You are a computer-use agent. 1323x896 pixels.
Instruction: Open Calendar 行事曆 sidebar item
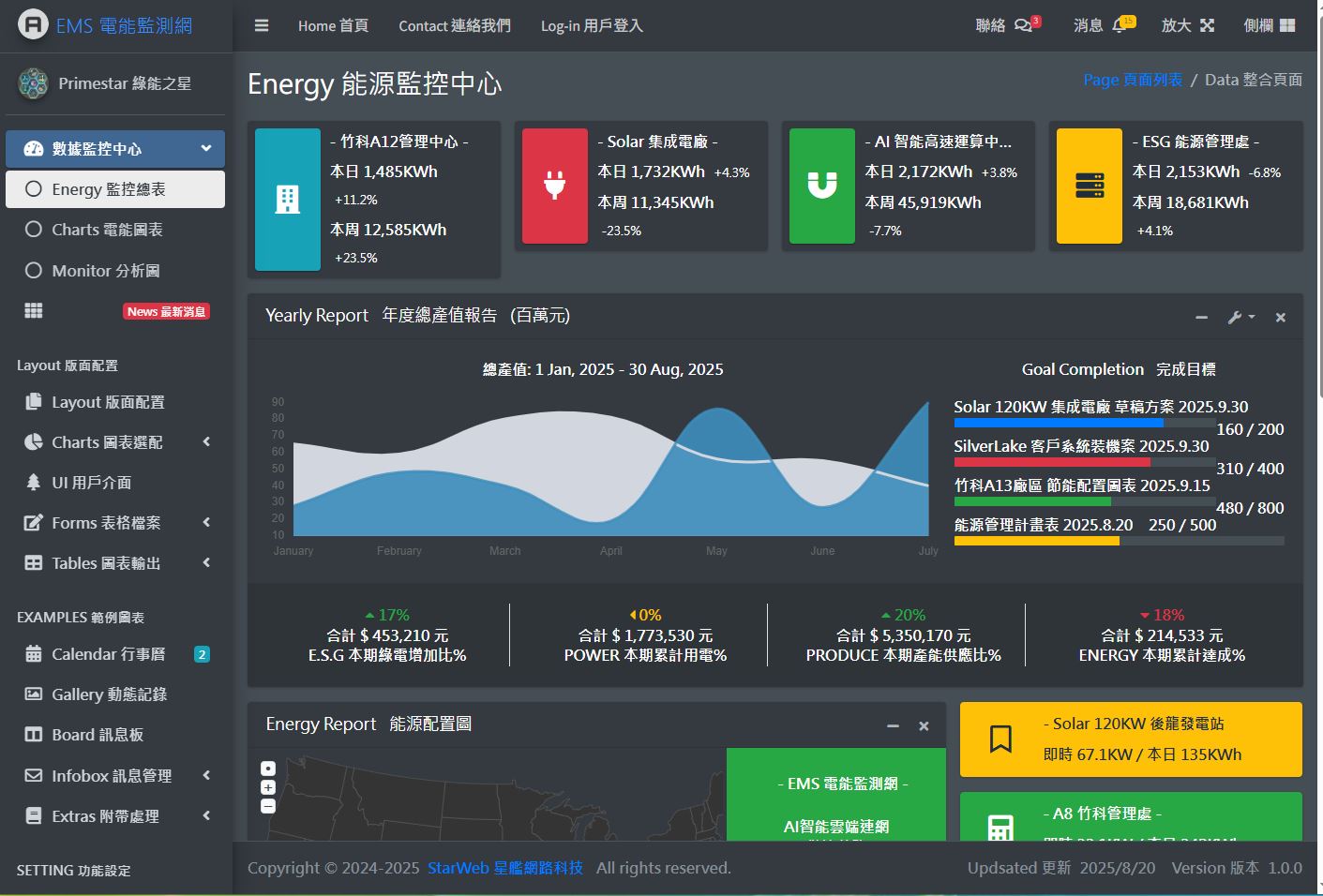115,654
